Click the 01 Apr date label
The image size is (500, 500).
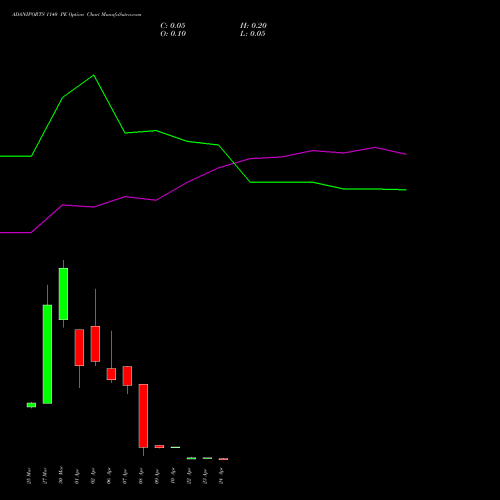[77, 476]
